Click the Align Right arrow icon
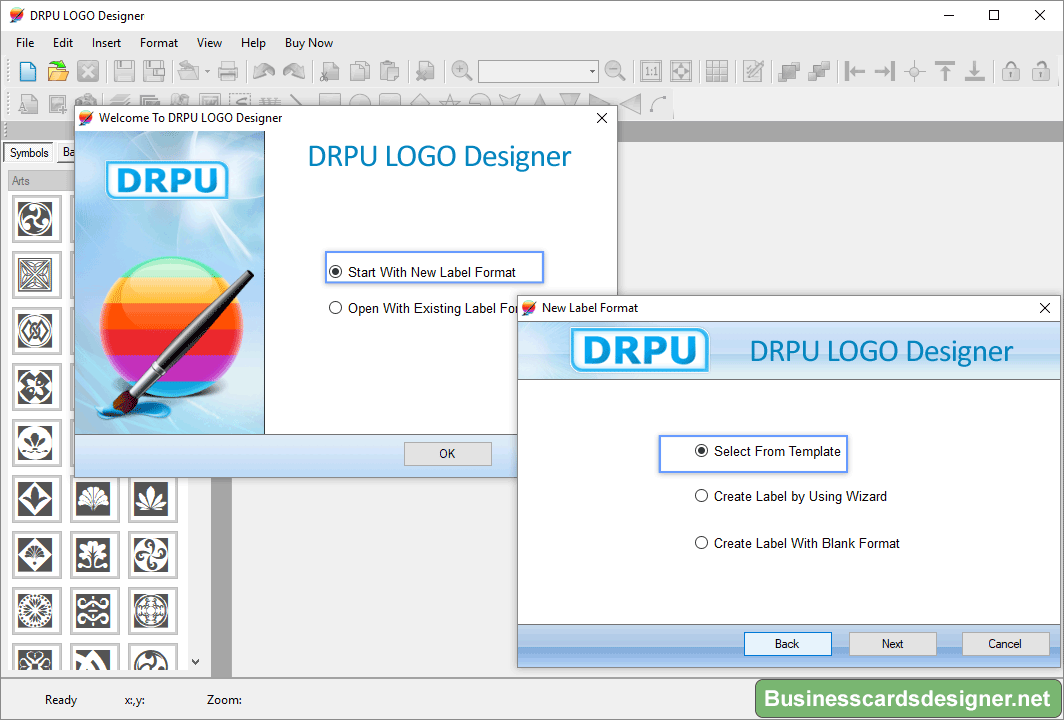Viewport: 1064px width, 720px height. click(x=885, y=71)
